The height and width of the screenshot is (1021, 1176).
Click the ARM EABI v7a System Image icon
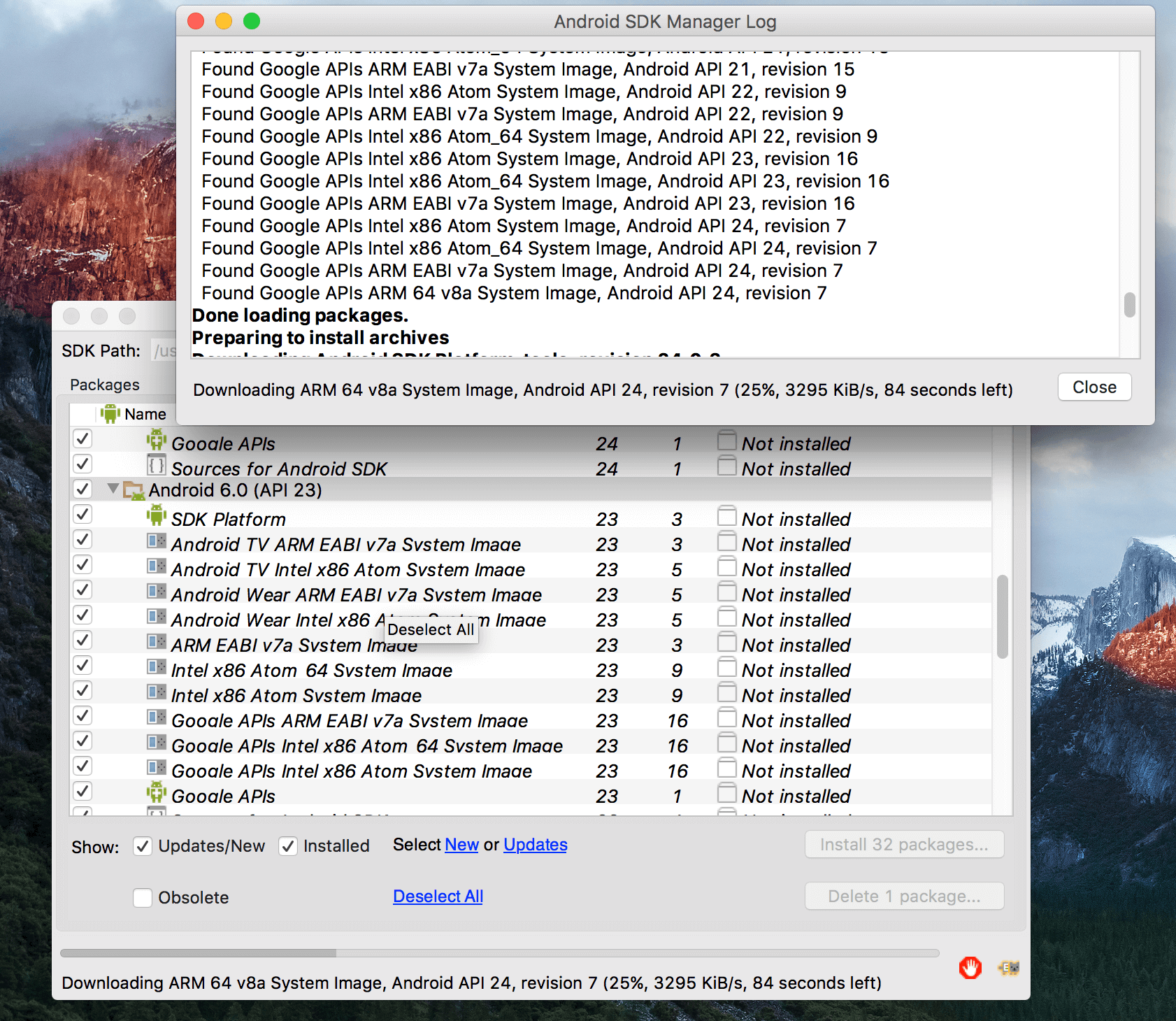tap(157, 642)
